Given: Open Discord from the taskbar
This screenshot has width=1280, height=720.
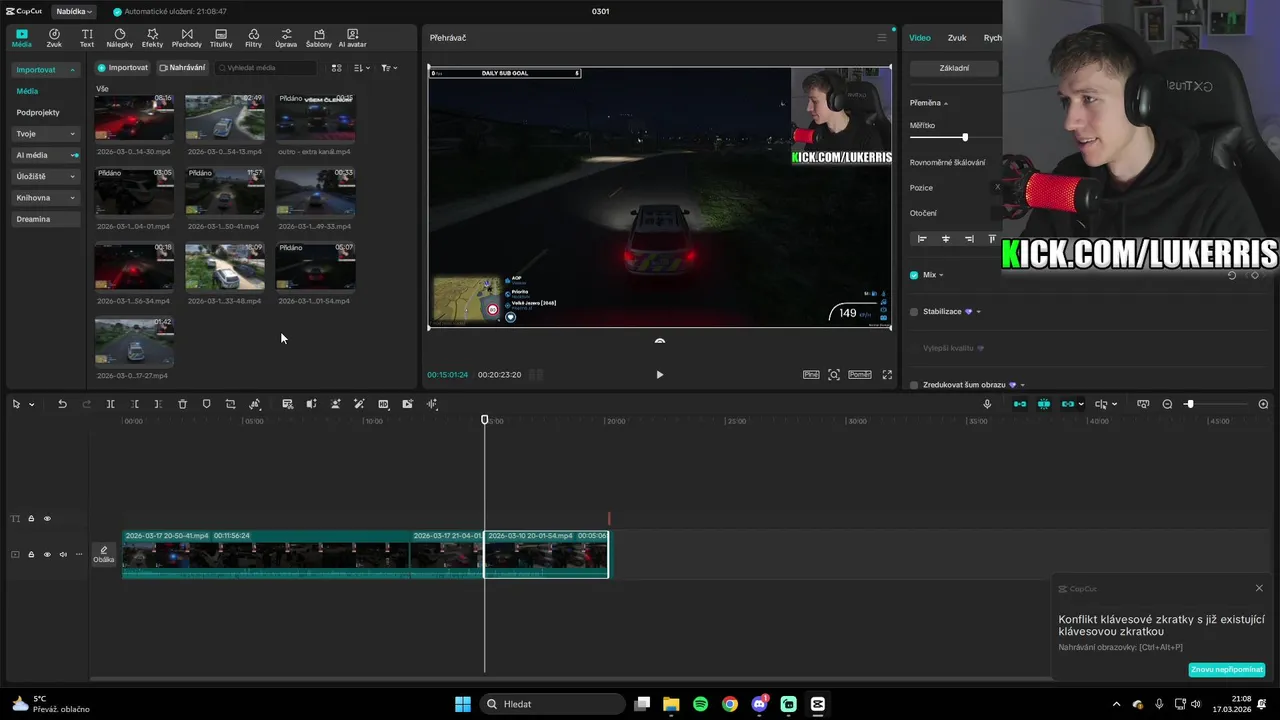Looking at the screenshot, I should (x=759, y=704).
